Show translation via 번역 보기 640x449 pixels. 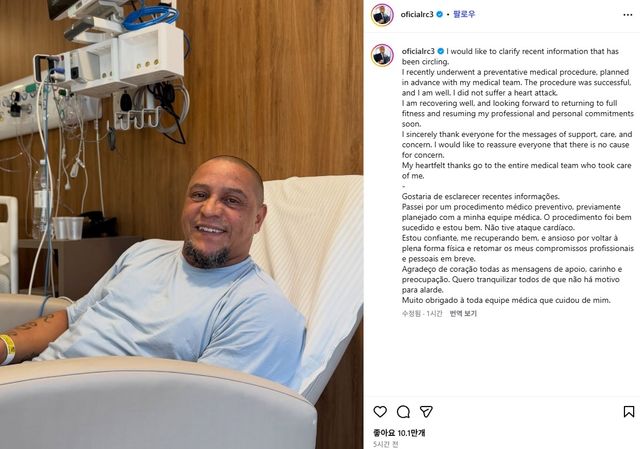pyautogui.click(x=463, y=313)
